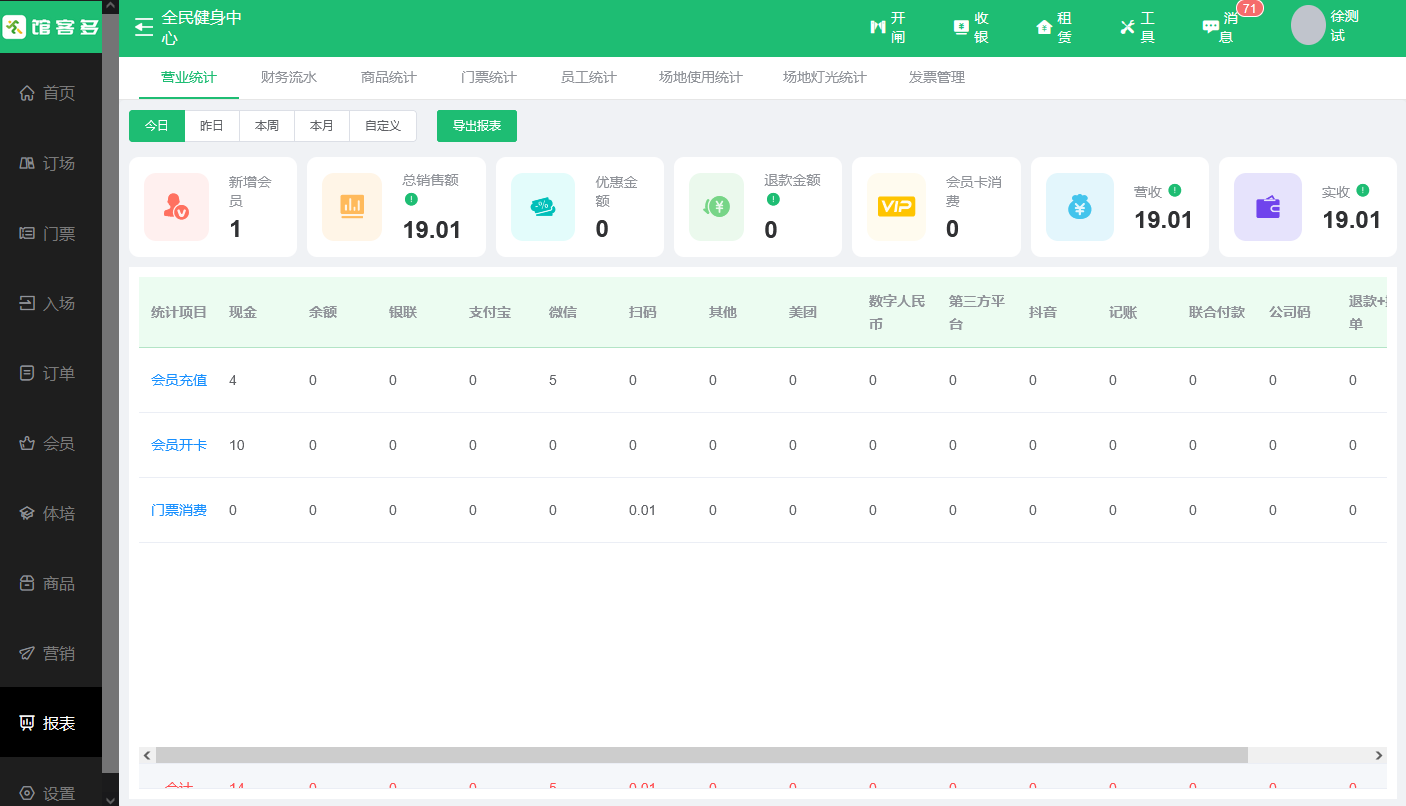Switch to the 员工统计 tab

[589, 77]
